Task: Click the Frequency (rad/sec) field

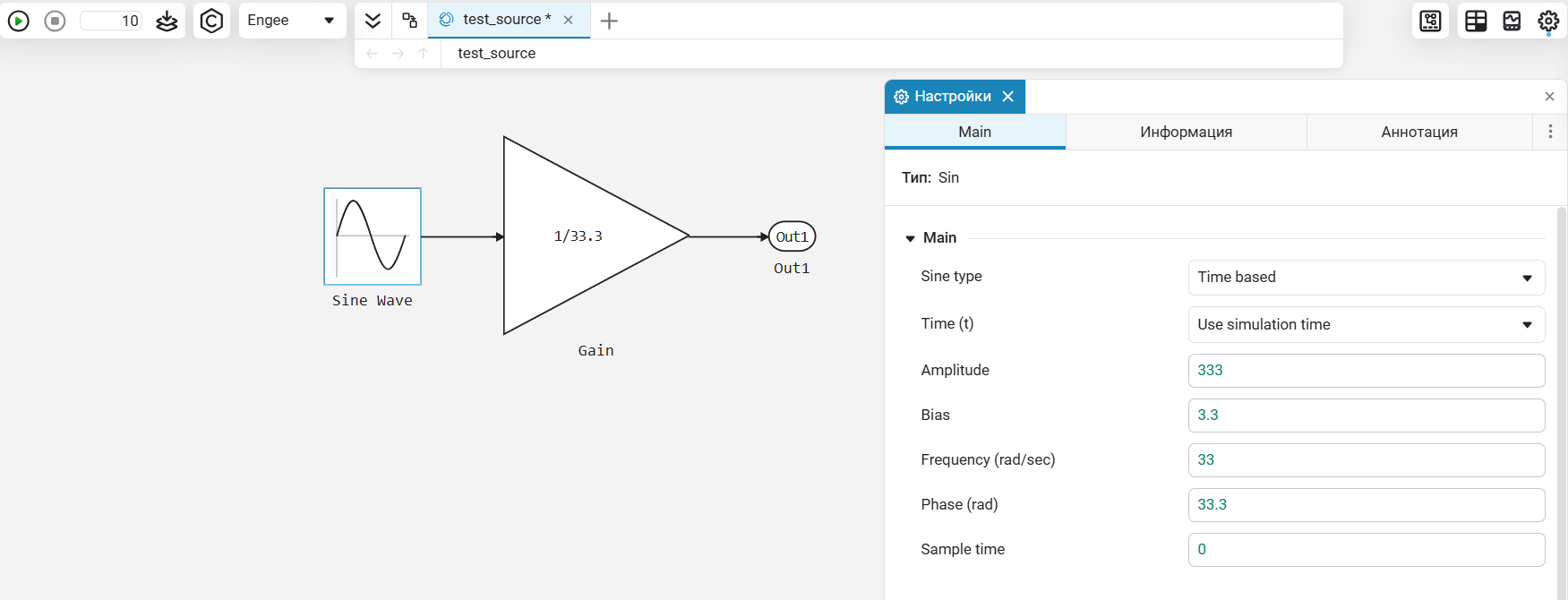Action: (x=1366, y=460)
